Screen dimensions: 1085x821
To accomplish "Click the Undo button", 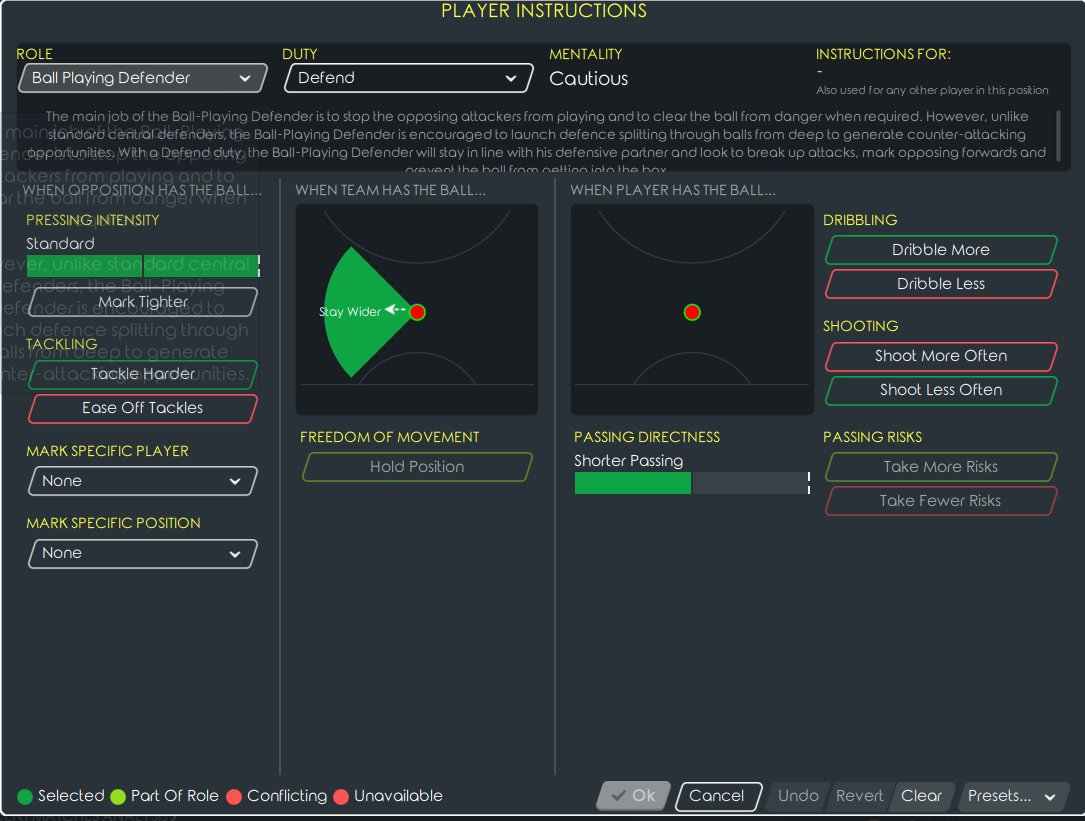I will [799, 796].
